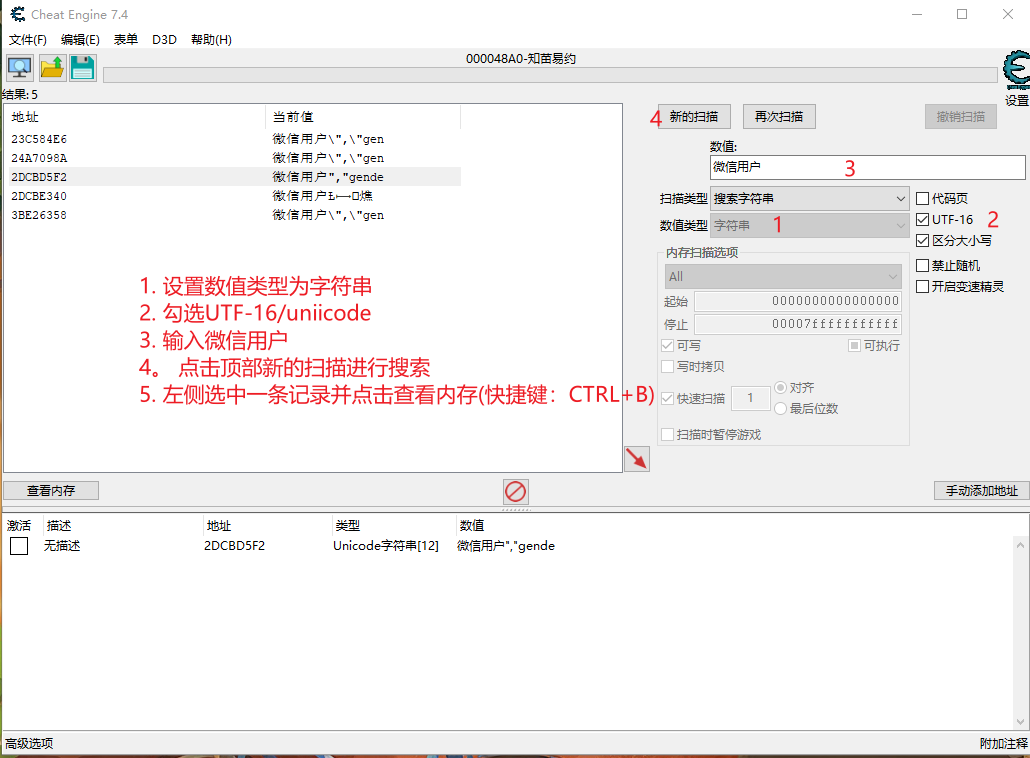1030x758 pixels.
Task: Open the 数值类型 字符串 dropdown
Action: coord(809,225)
